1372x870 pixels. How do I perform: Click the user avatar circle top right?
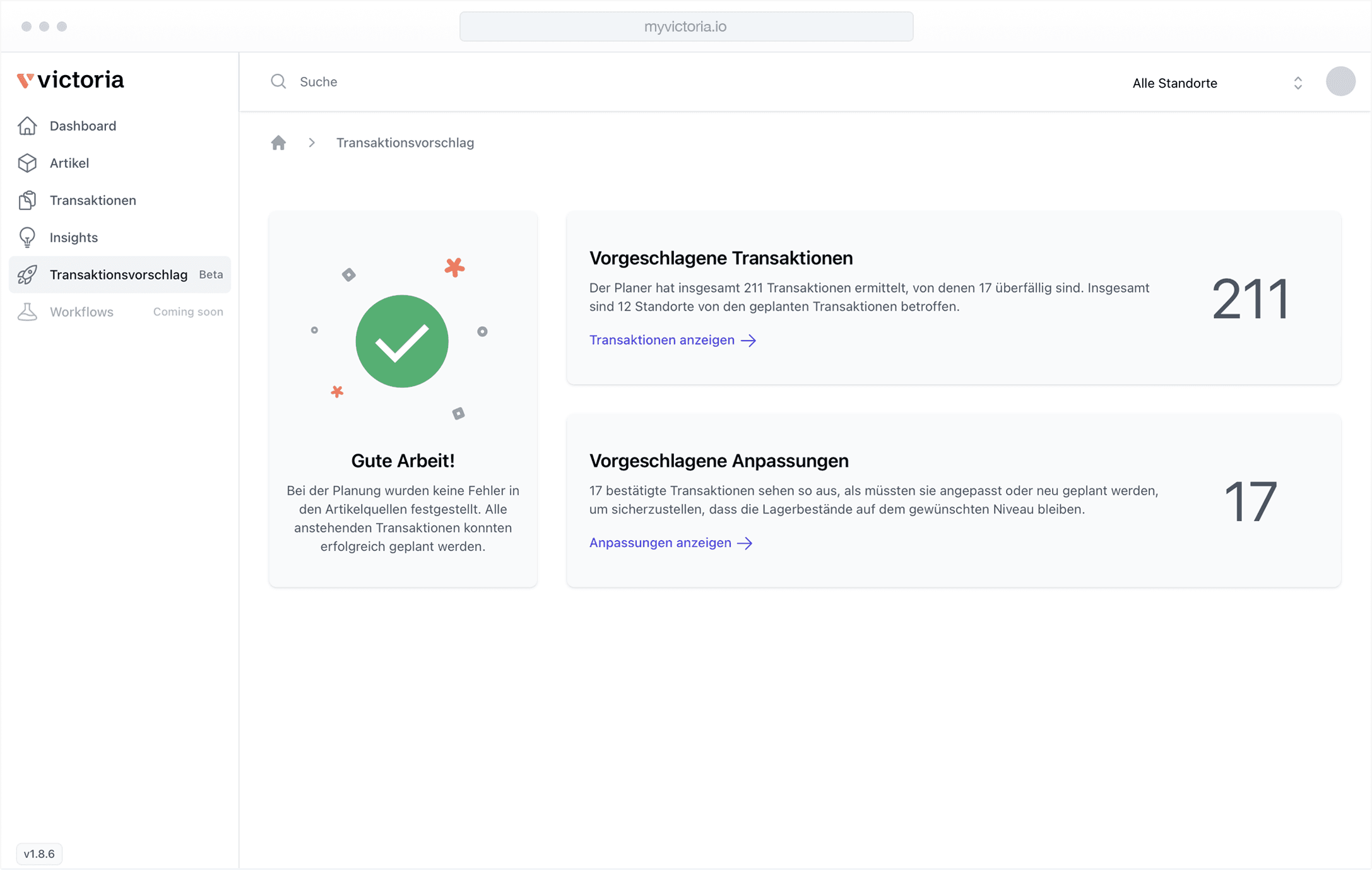click(1341, 81)
